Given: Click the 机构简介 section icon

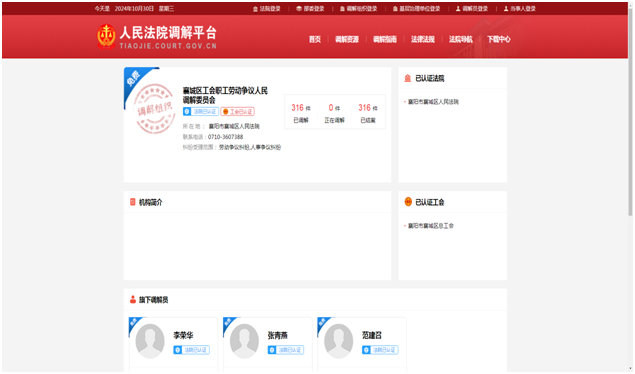Looking at the screenshot, I should point(132,202).
